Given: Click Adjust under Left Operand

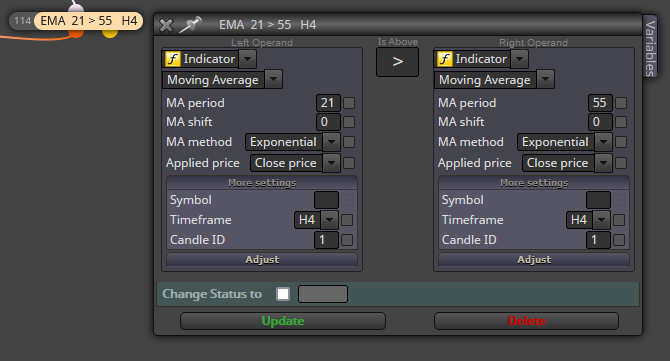Looking at the screenshot, I should (262, 260).
